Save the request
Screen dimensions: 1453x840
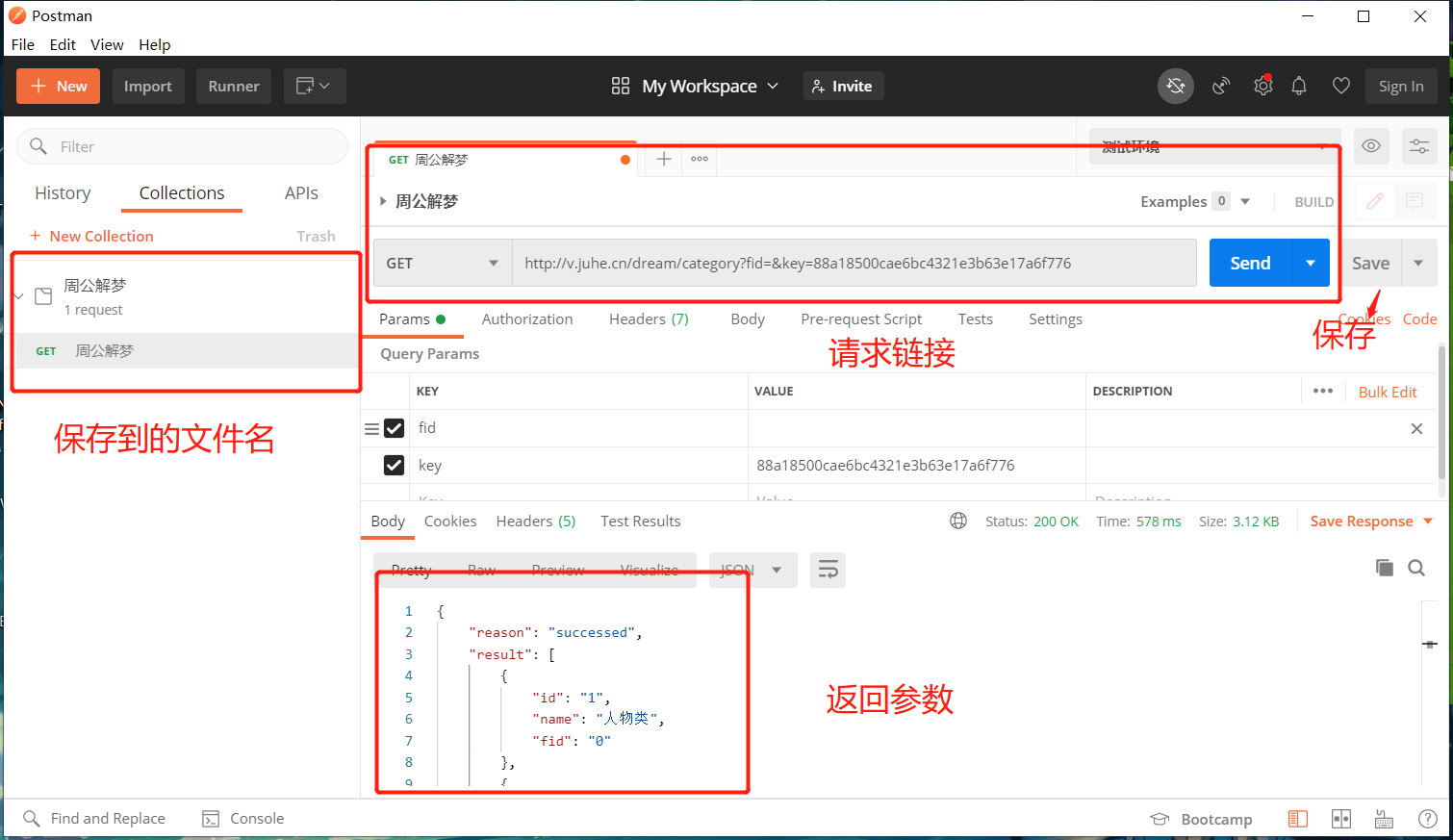pyautogui.click(x=1370, y=263)
